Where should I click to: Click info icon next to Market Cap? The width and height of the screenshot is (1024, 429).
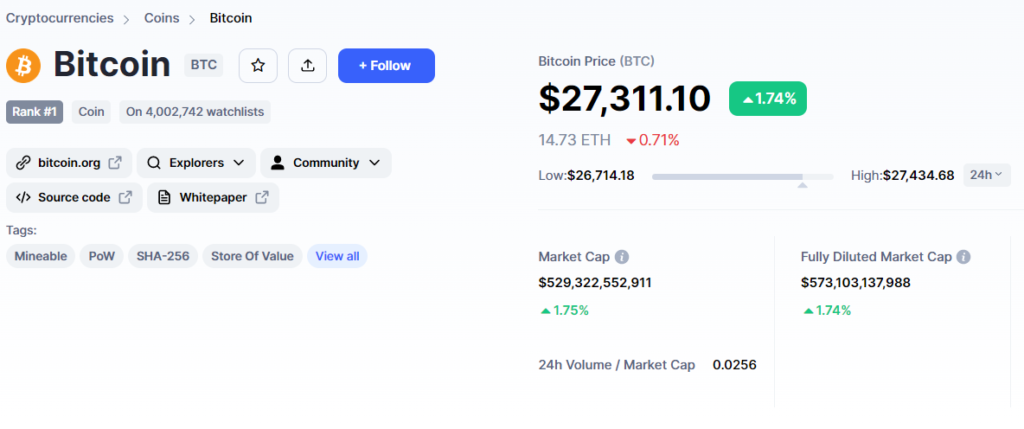[622, 257]
